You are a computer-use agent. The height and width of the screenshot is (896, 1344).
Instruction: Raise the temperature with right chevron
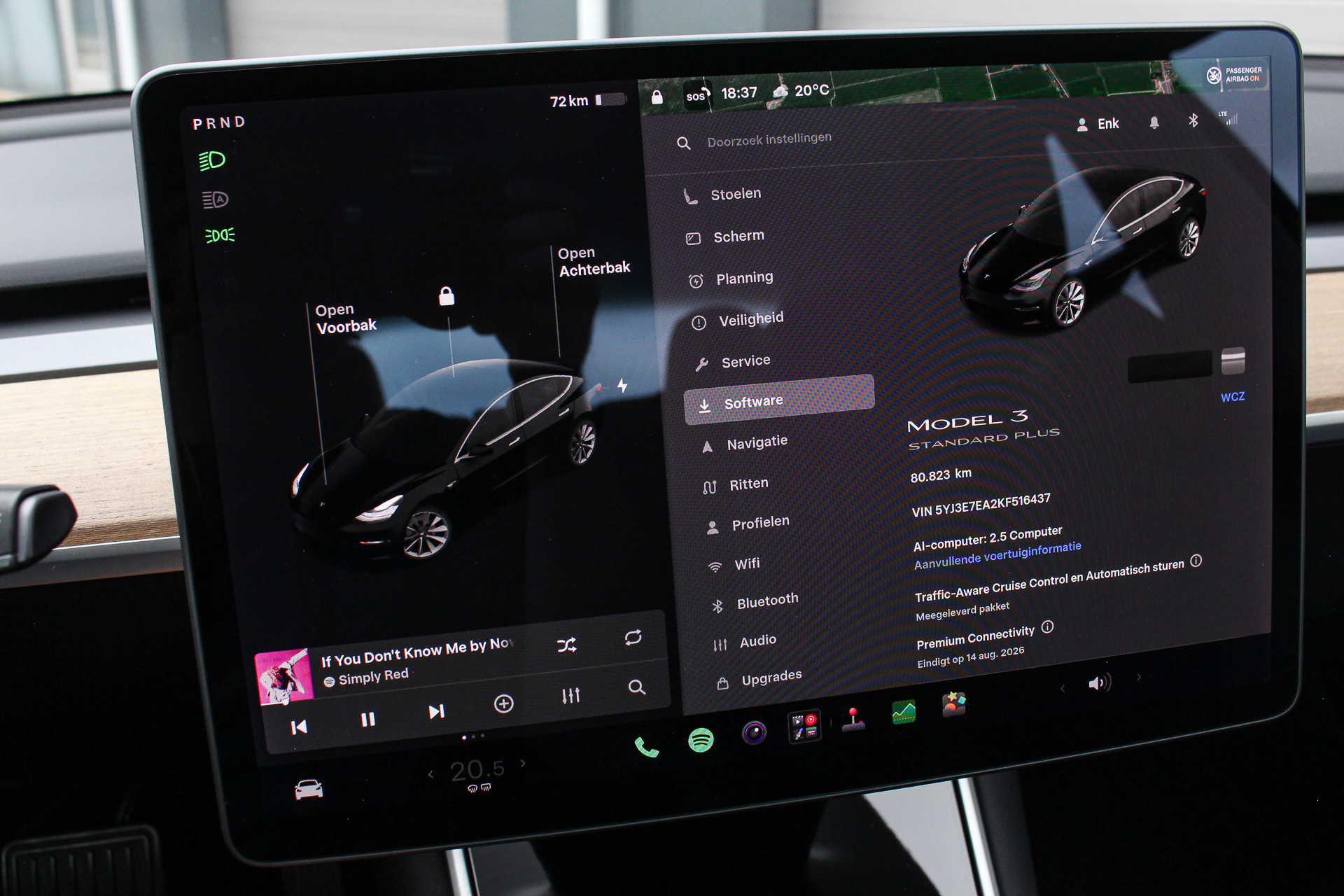[x=522, y=764]
